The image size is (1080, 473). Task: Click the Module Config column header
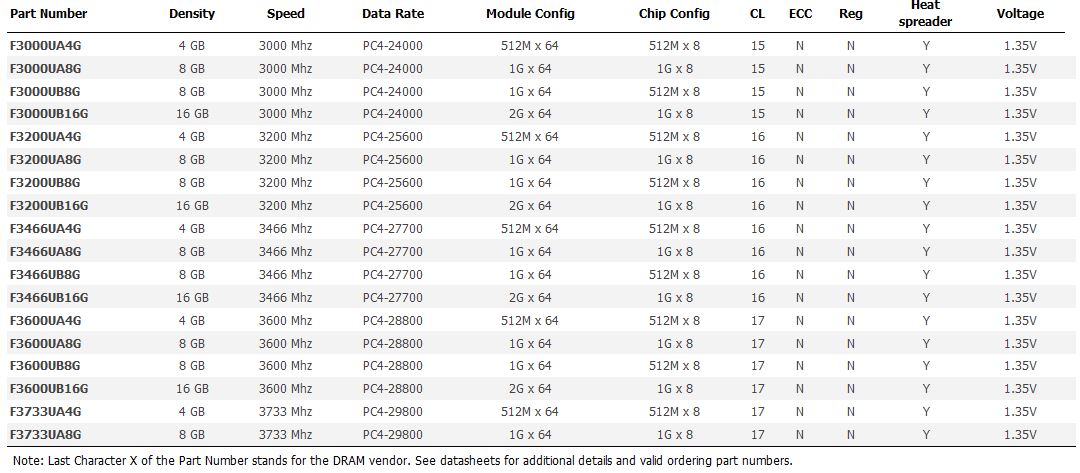530,14
